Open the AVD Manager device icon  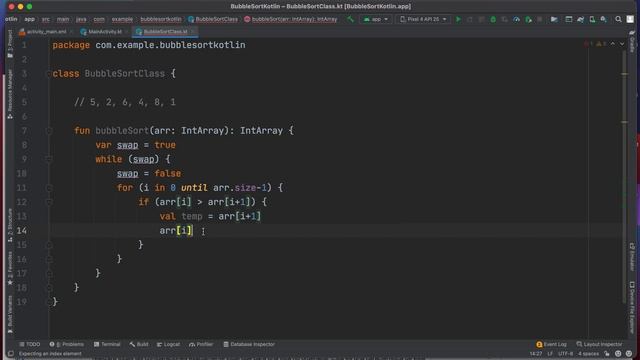tap(592, 19)
